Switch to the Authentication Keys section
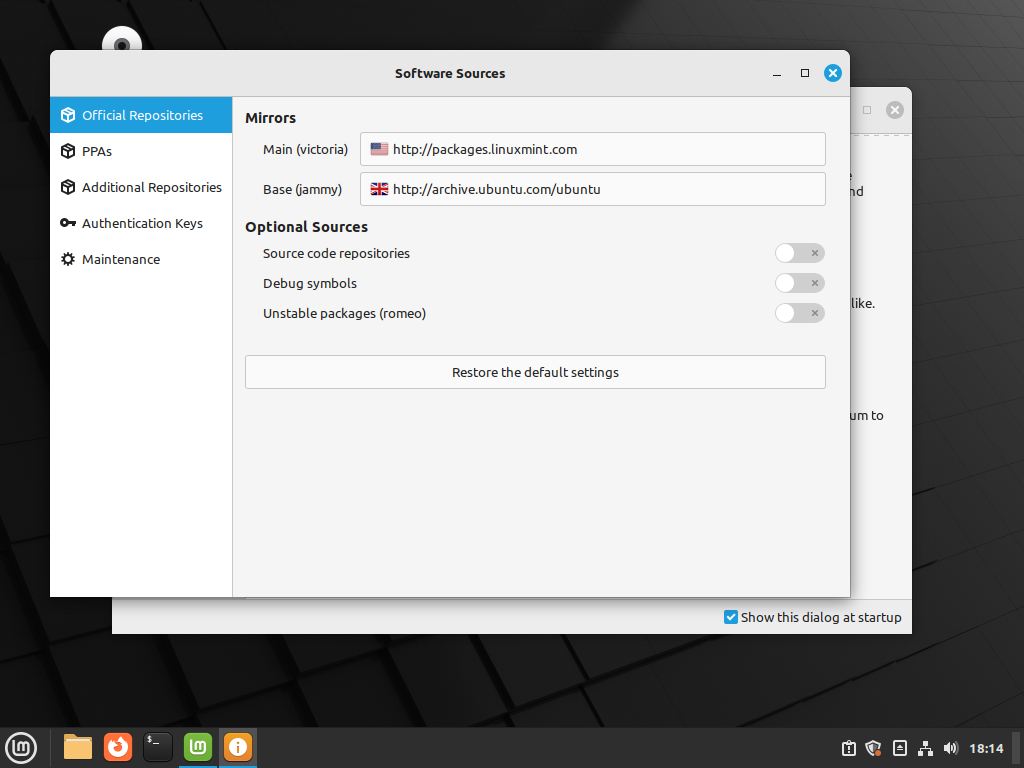Screen dimensions: 1024x768 tap(142, 223)
